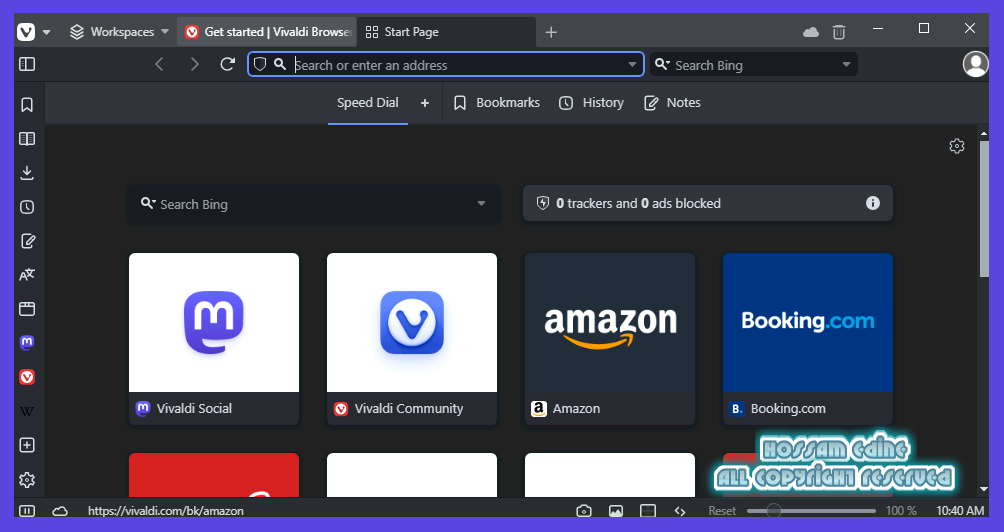Open tracker blocker shield in address field
Image resolution: width=1004 pixels, height=532 pixels.
pos(259,65)
